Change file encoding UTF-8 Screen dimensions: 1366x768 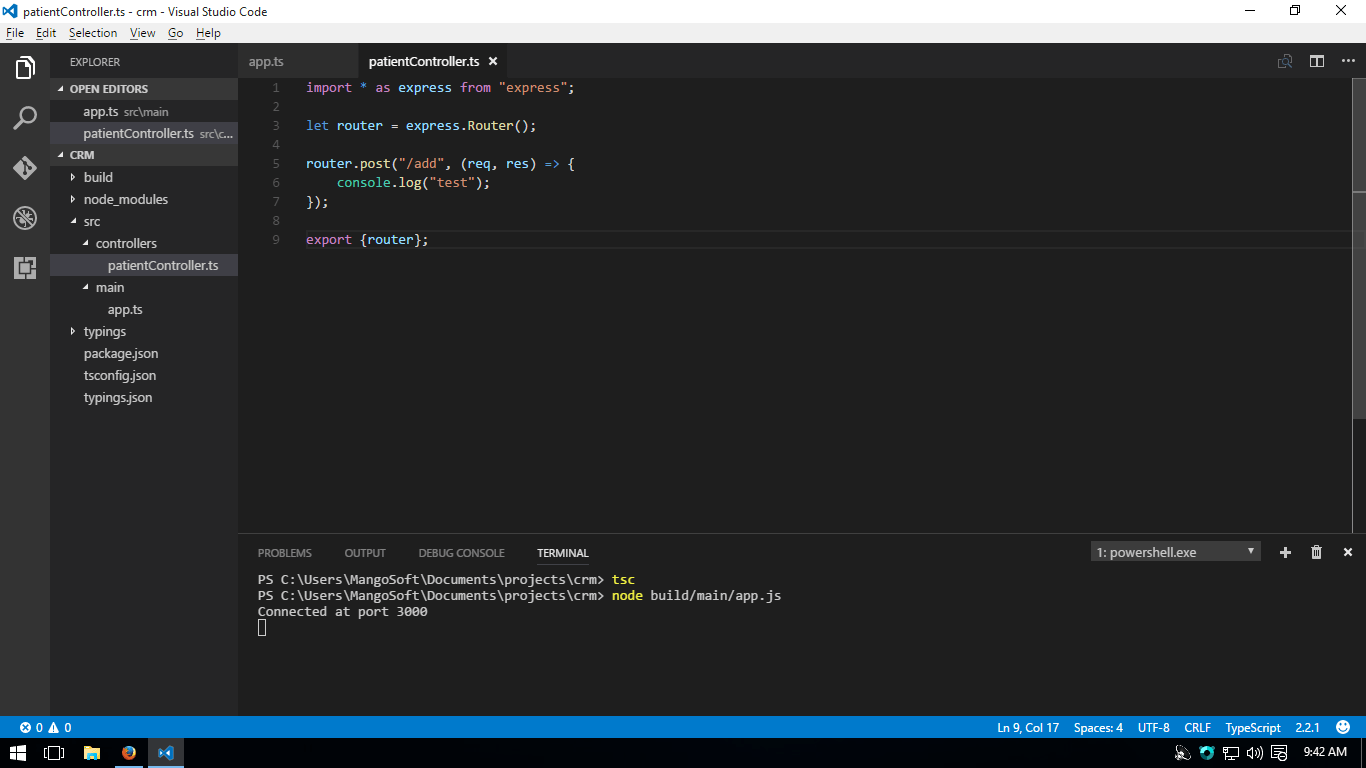1153,728
